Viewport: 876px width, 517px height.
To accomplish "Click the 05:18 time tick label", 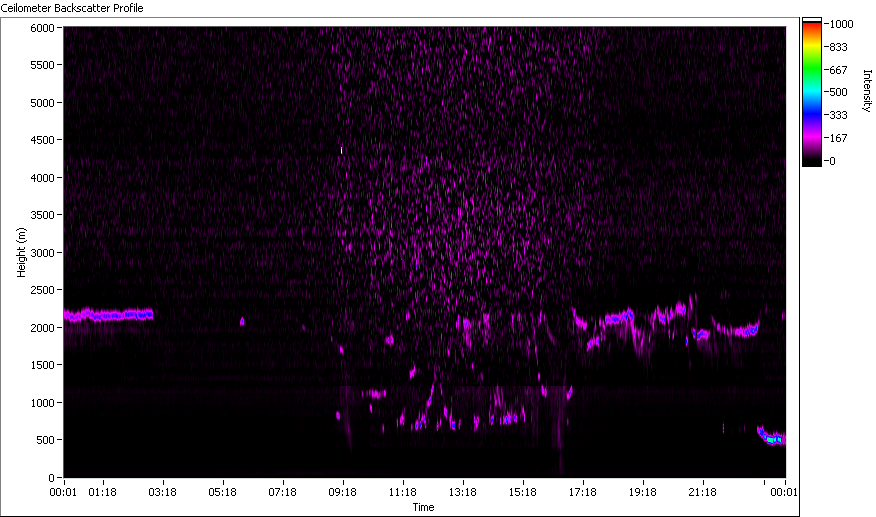I will [222, 492].
